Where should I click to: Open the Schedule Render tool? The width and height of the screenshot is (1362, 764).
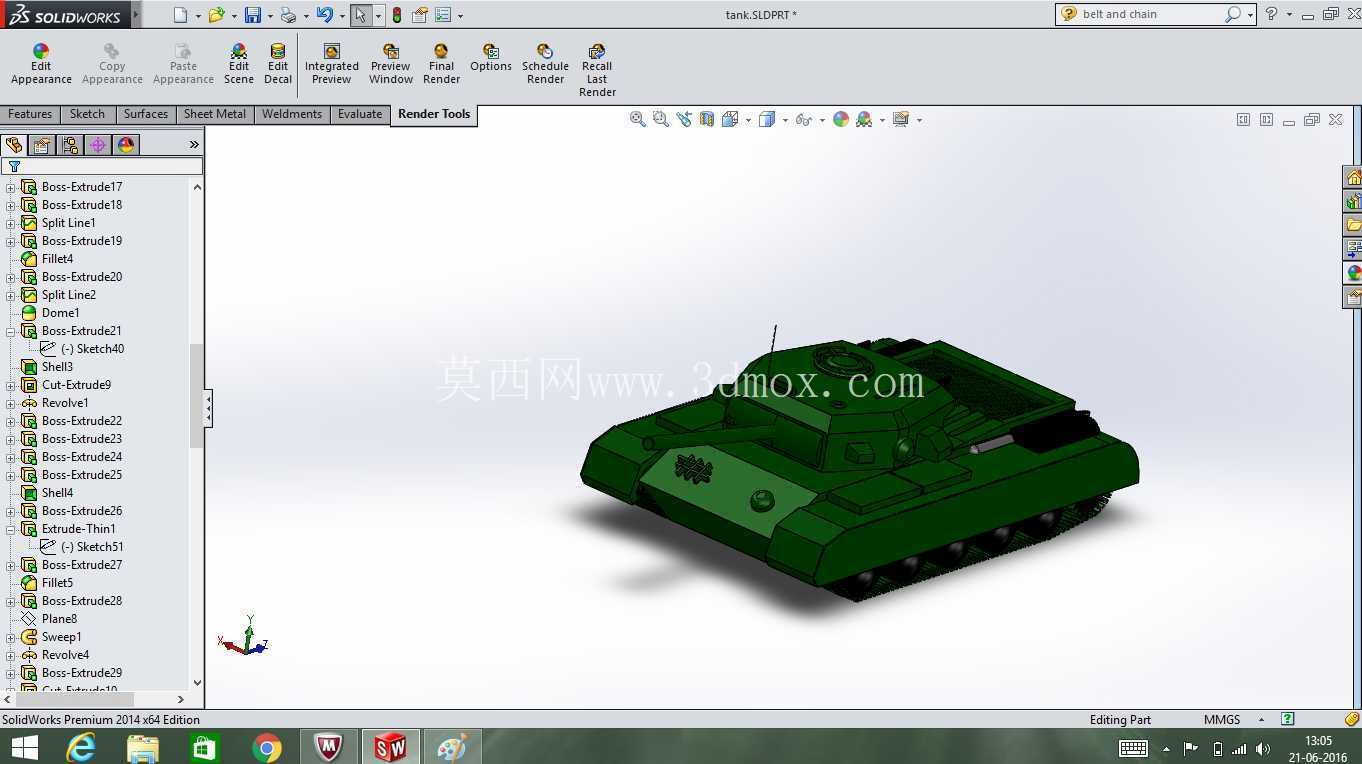pyautogui.click(x=545, y=64)
